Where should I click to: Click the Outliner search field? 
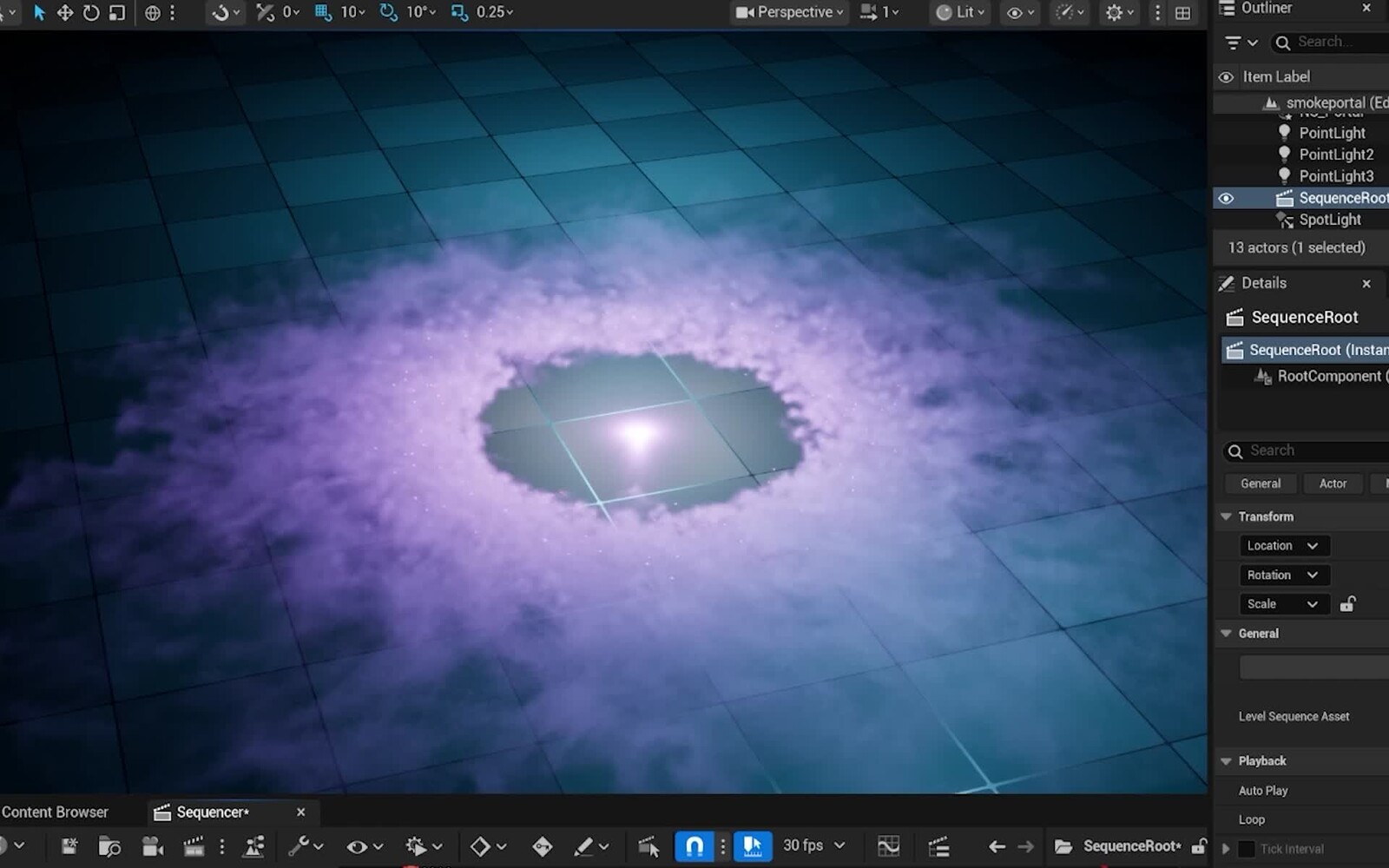coord(1330,42)
